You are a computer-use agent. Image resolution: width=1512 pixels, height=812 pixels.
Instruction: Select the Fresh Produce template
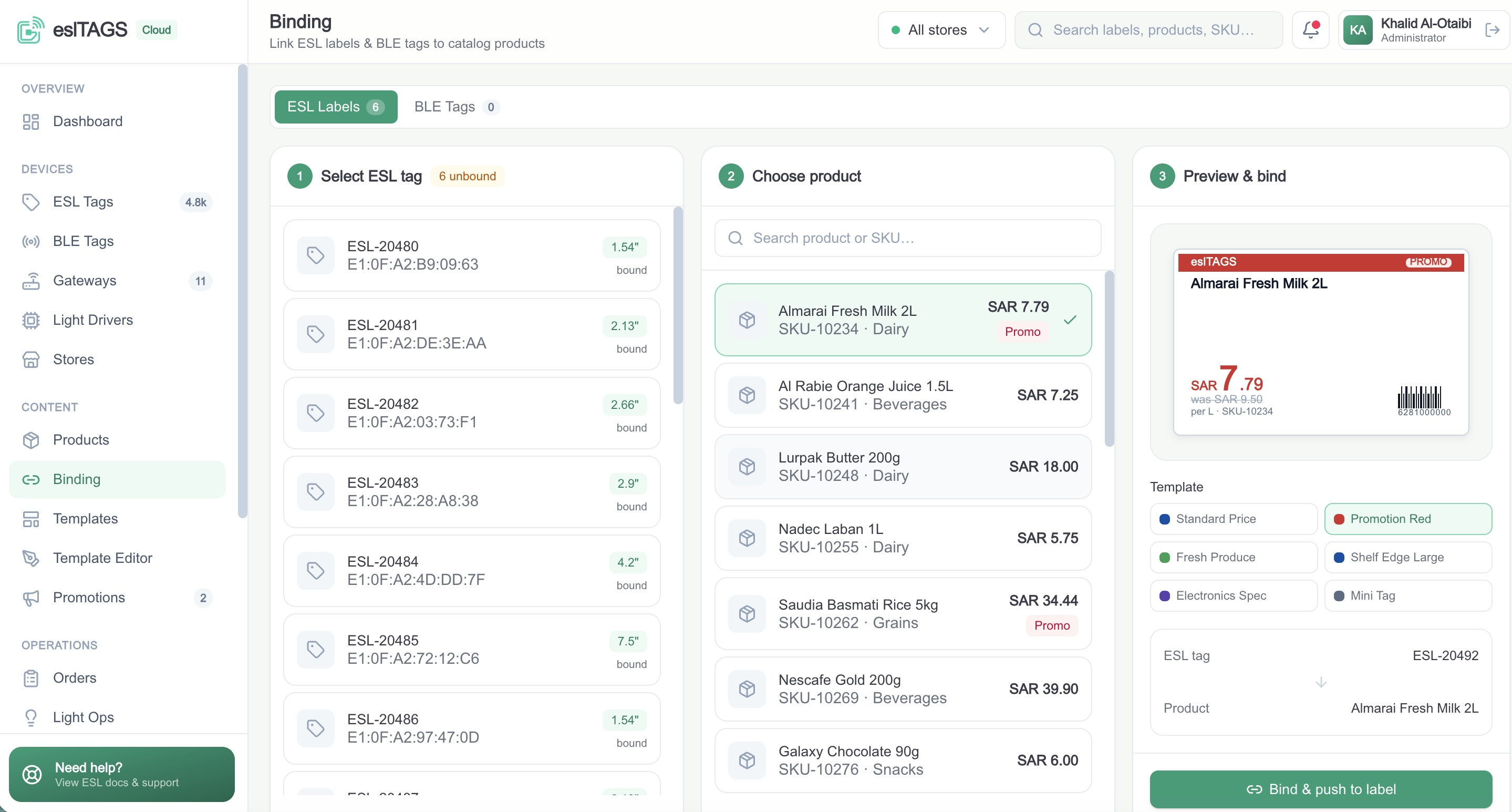click(1233, 557)
